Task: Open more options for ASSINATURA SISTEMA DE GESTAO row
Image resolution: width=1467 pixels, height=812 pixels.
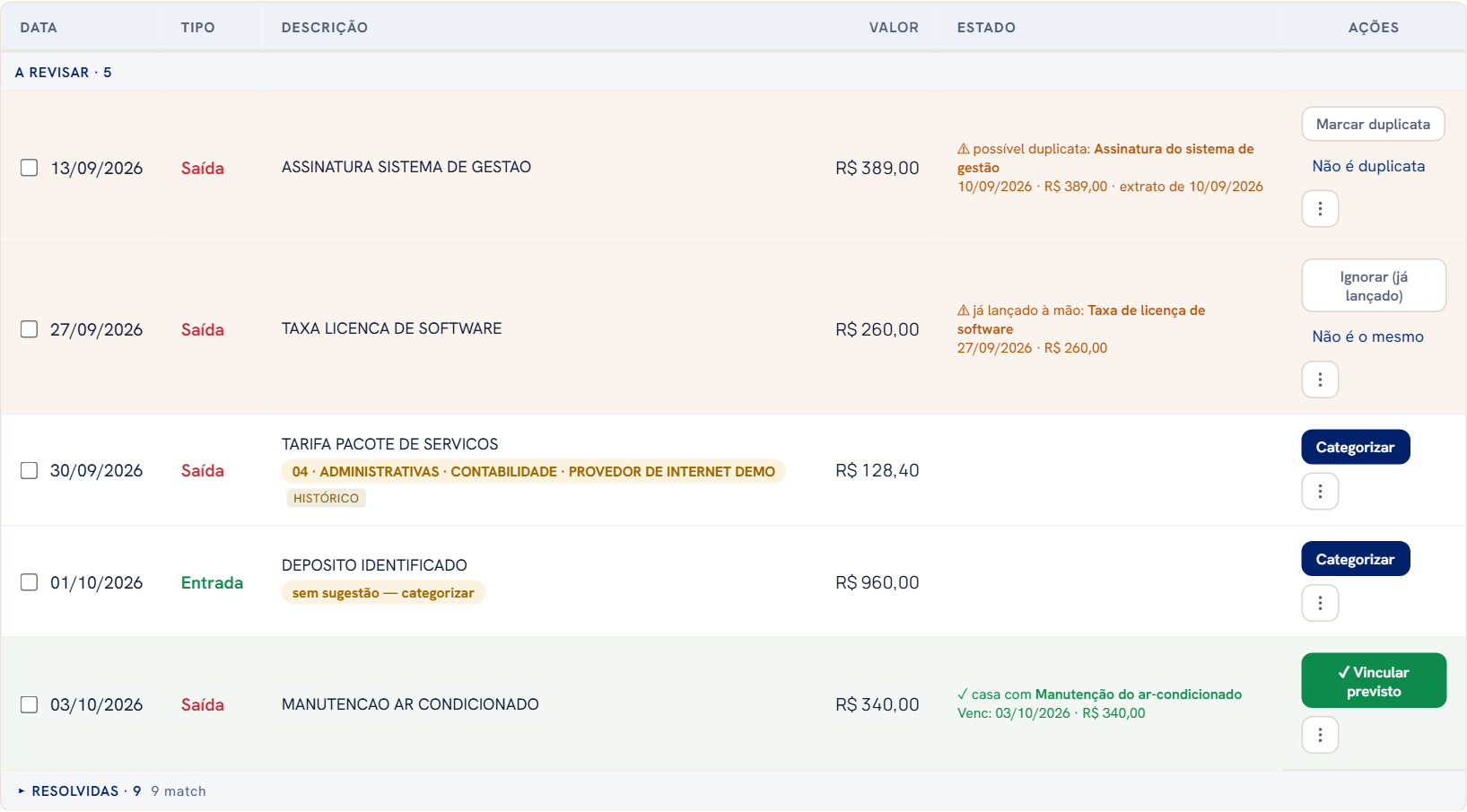Action: (1320, 209)
